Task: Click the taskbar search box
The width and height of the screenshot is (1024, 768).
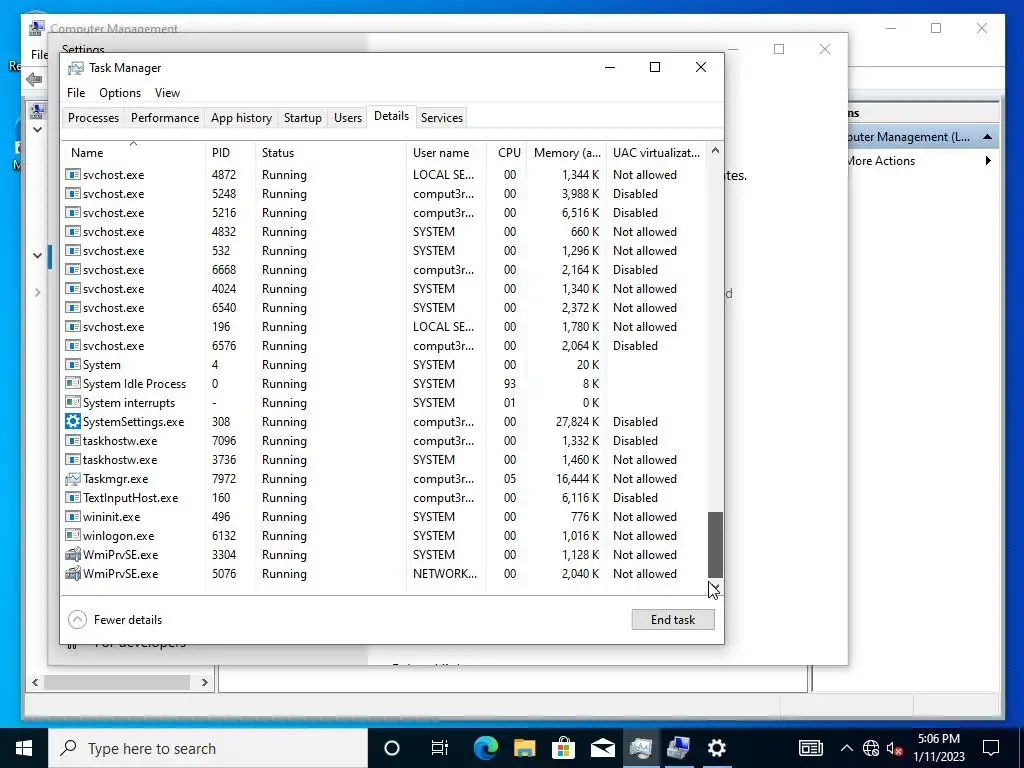Action: (208, 748)
